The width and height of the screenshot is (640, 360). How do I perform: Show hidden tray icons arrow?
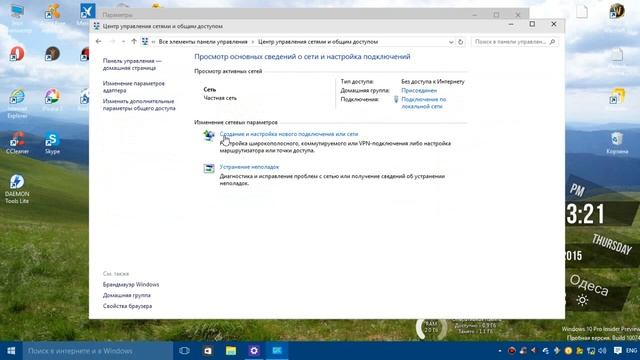tap(500, 351)
